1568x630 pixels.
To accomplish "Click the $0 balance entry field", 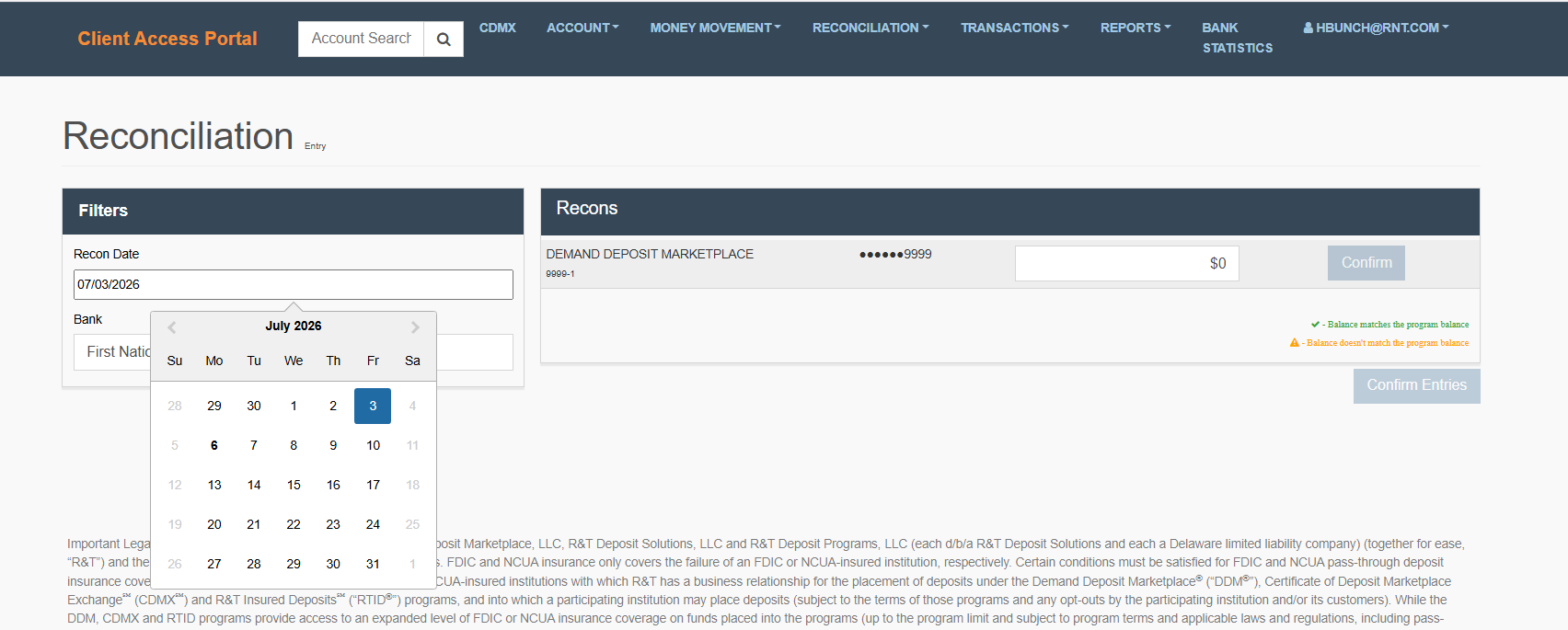I will point(1126,263).
